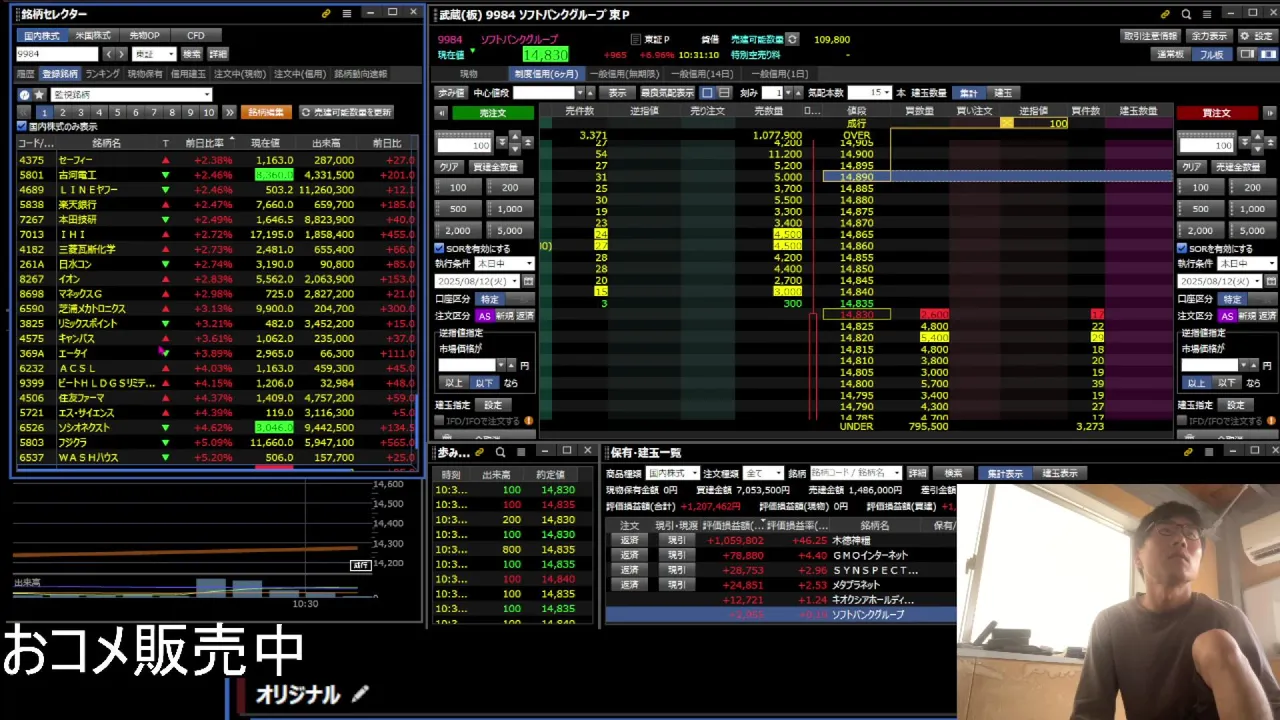
Task: Open the menu icon in 銘柄セレクター window title bar
Action: tap(347, 13)
